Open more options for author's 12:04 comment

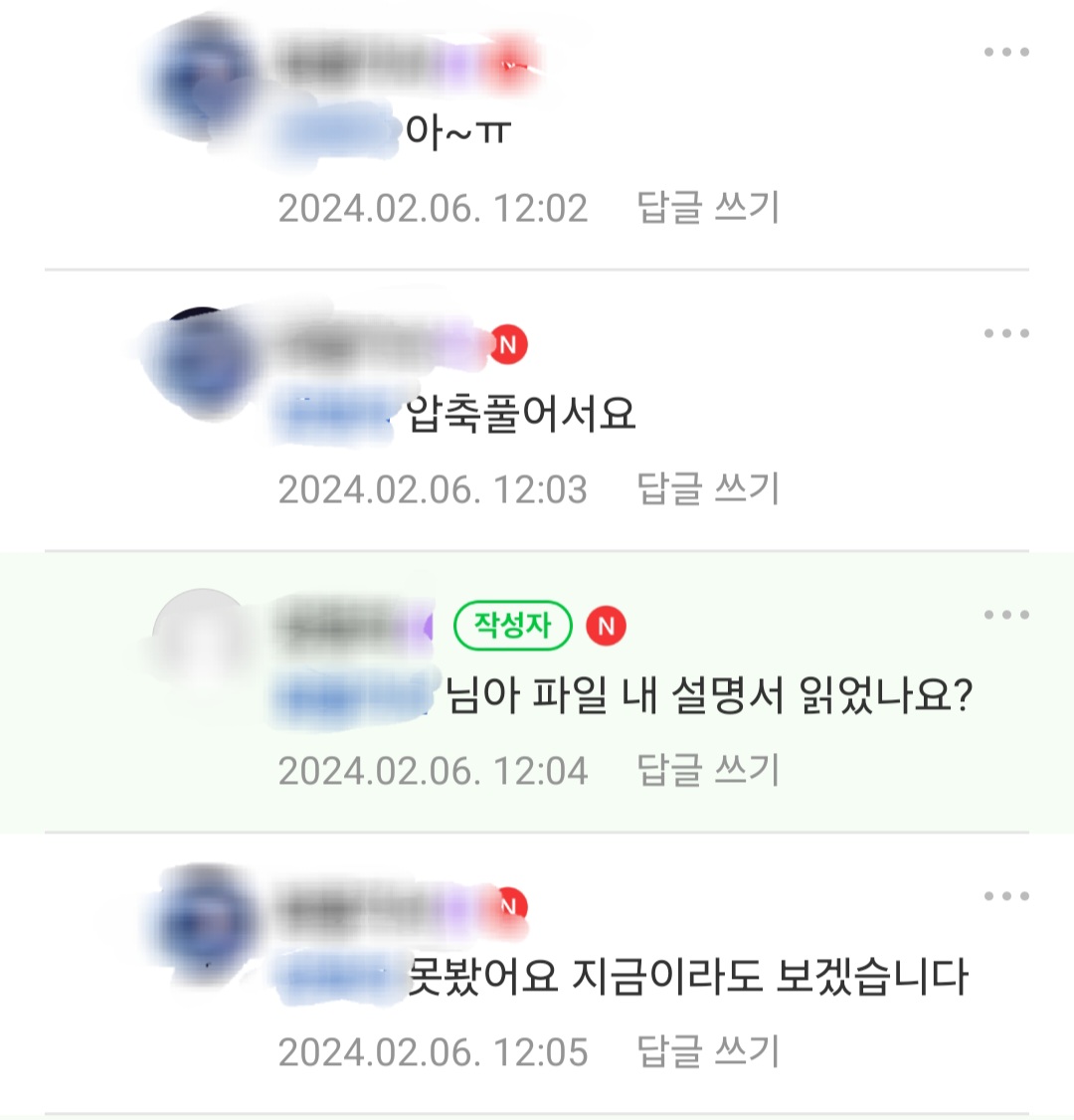click(x=1006, y=615)
